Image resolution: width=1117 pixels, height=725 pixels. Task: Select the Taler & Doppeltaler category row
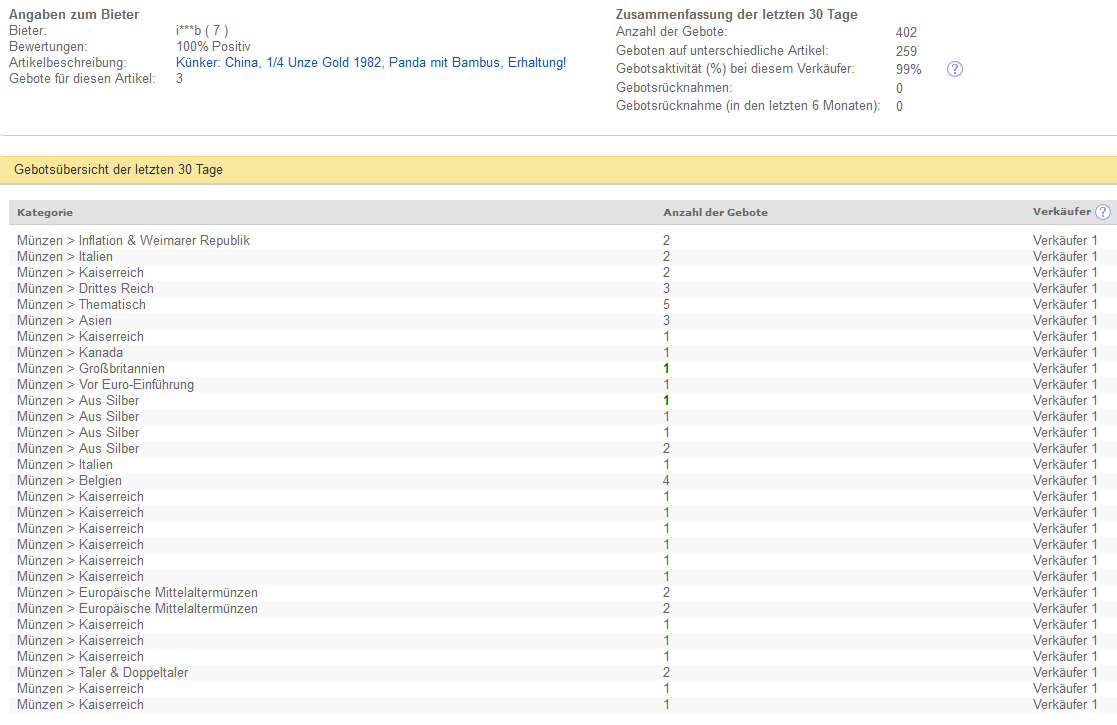pos(102,673)
